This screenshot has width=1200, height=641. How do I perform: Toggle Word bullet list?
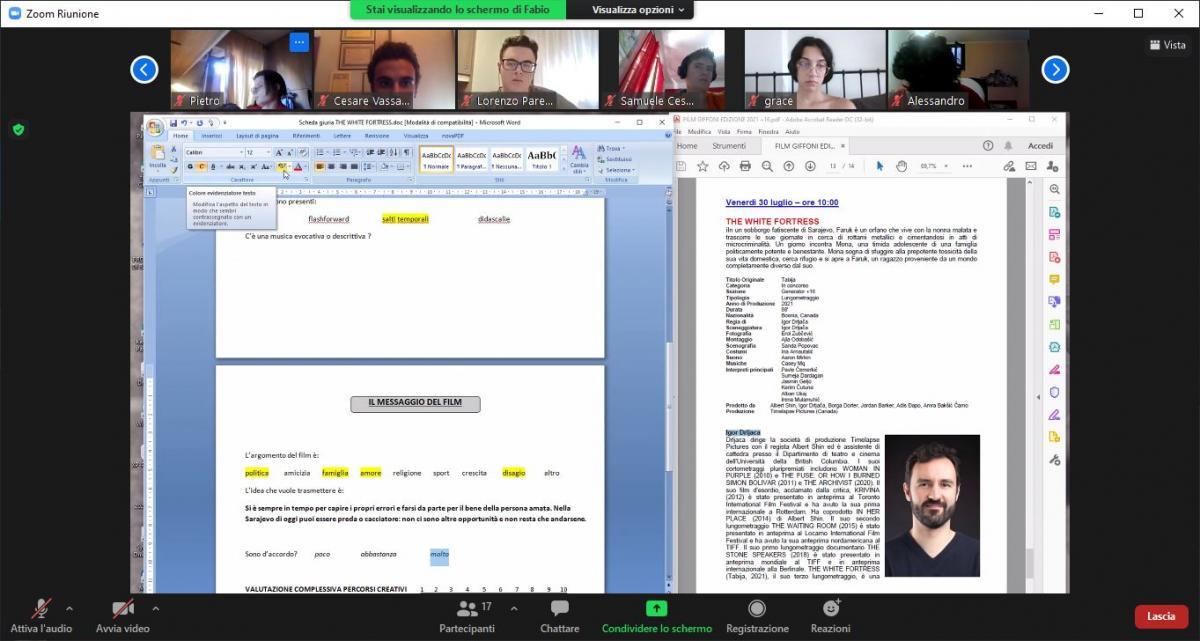pyautogui.click(x=321, y=152)
